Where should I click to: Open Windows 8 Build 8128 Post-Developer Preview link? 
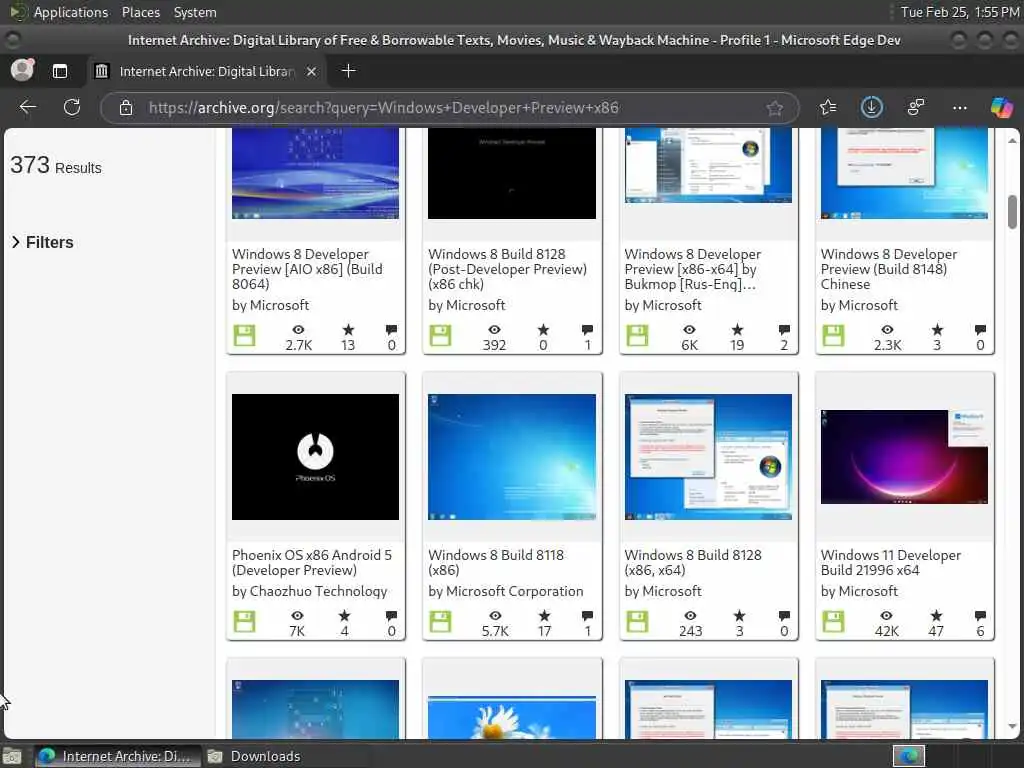507,269
